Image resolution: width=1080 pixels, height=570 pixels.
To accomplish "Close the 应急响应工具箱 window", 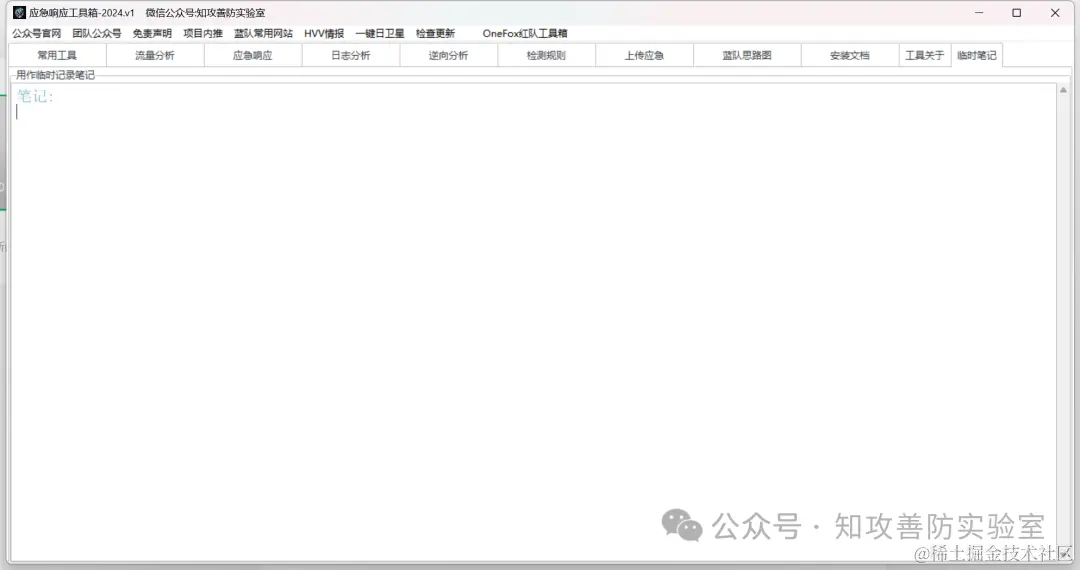I will coord(1055,12).
